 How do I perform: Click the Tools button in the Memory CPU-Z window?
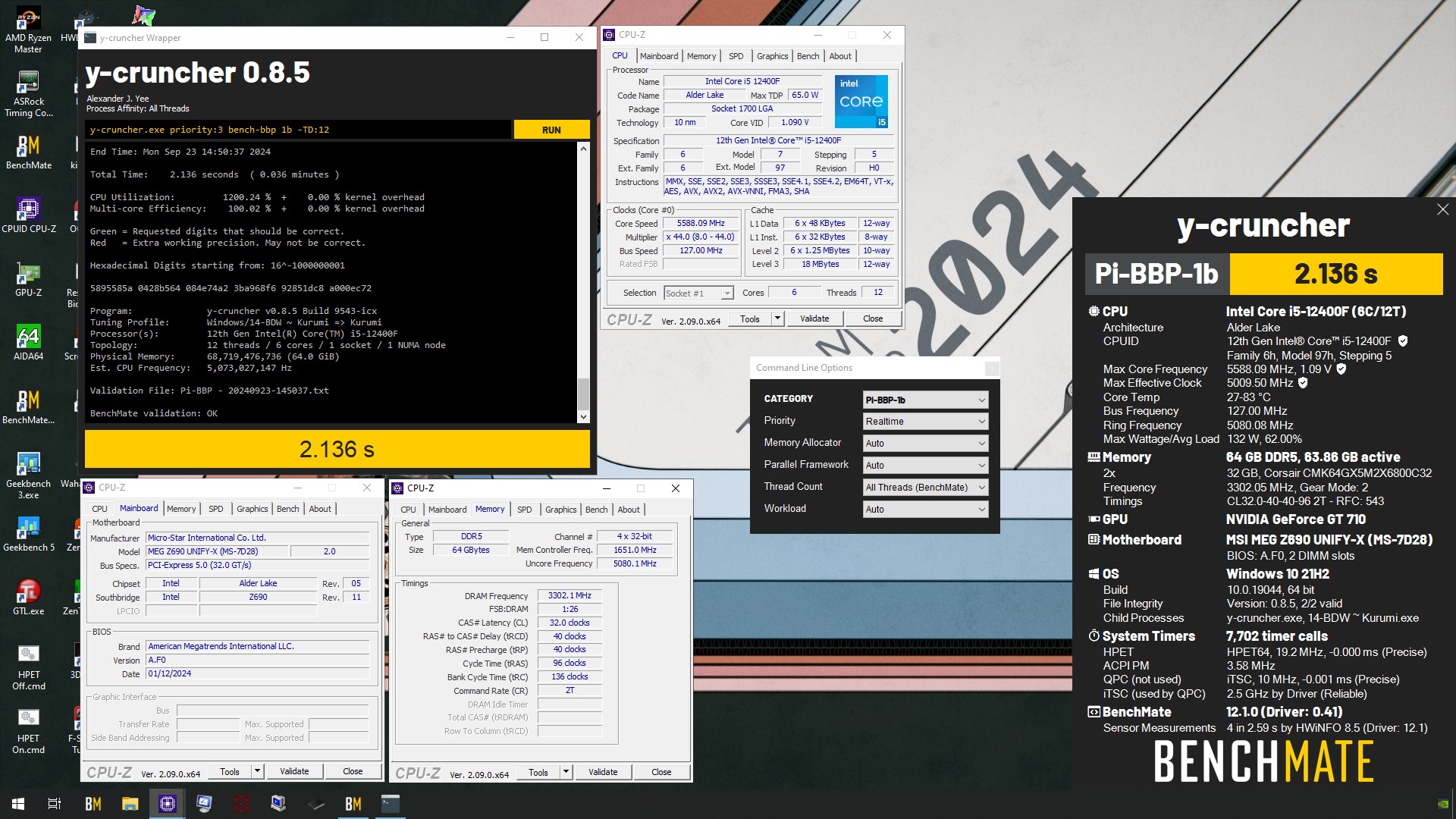(x=538, y=773)
